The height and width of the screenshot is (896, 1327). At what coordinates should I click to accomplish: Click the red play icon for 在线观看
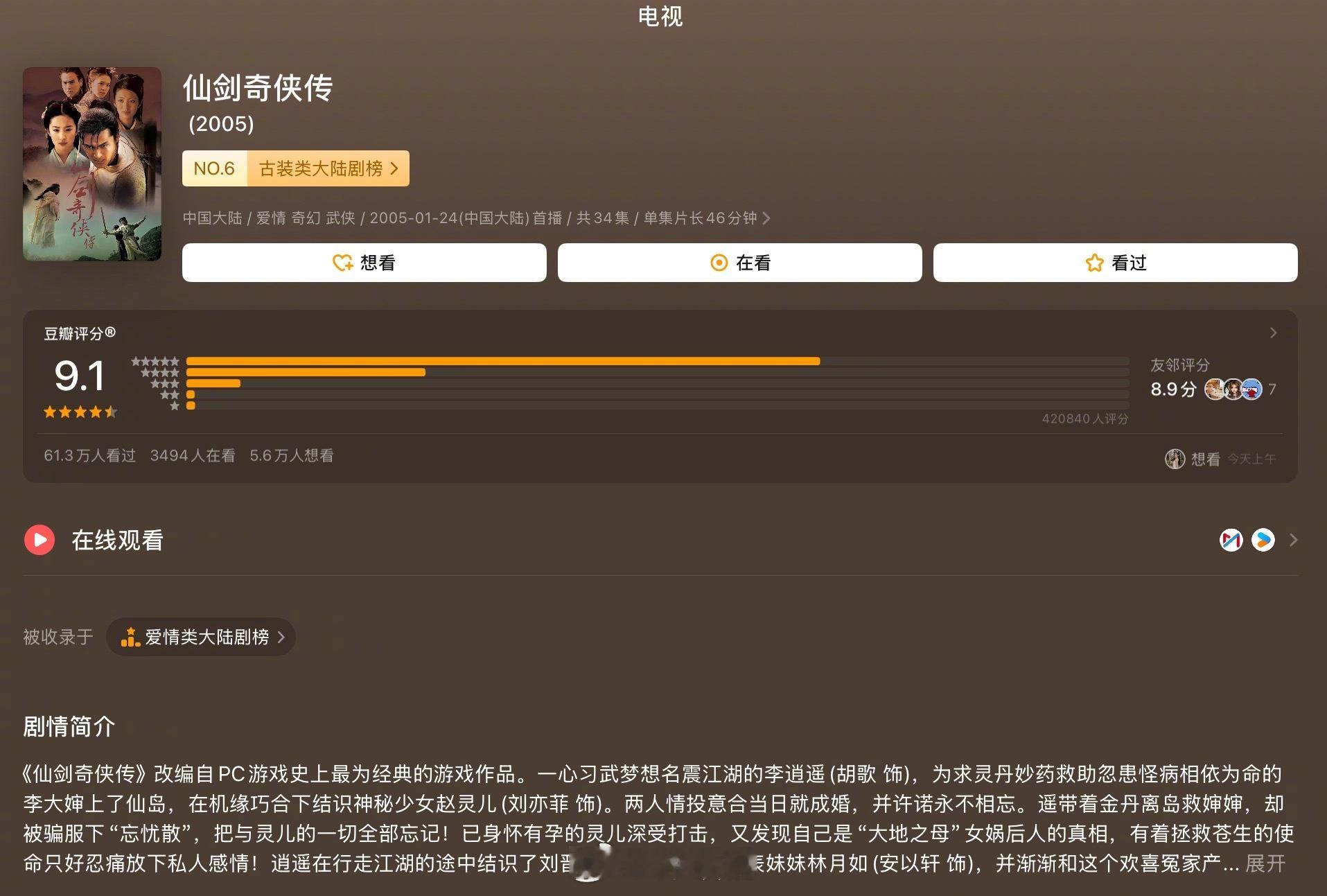click(39, 540)
